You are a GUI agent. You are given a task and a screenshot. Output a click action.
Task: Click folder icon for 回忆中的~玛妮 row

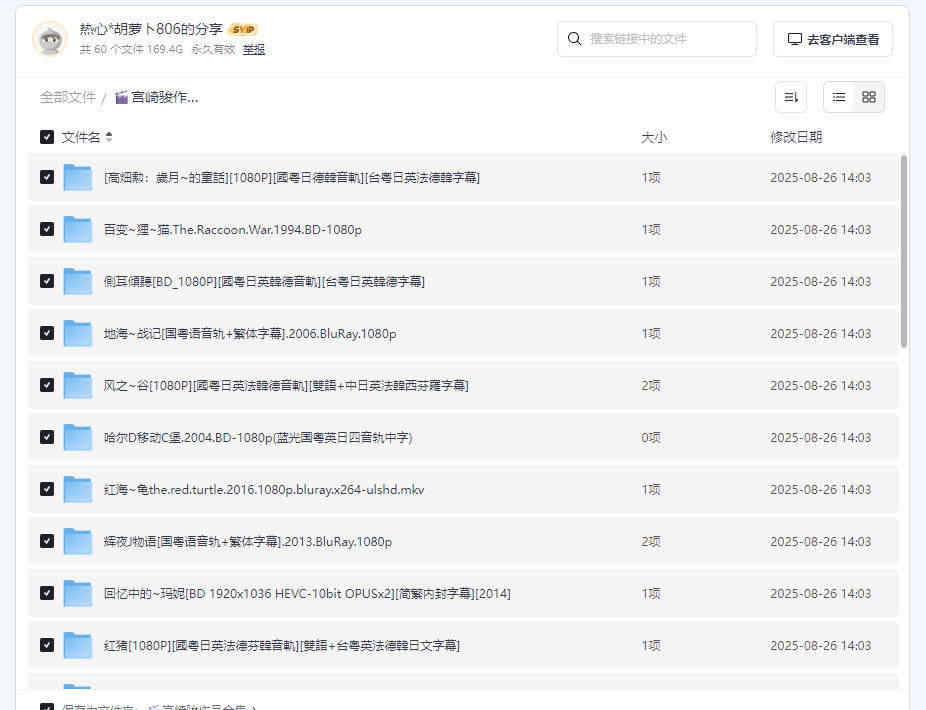(77, 593)
